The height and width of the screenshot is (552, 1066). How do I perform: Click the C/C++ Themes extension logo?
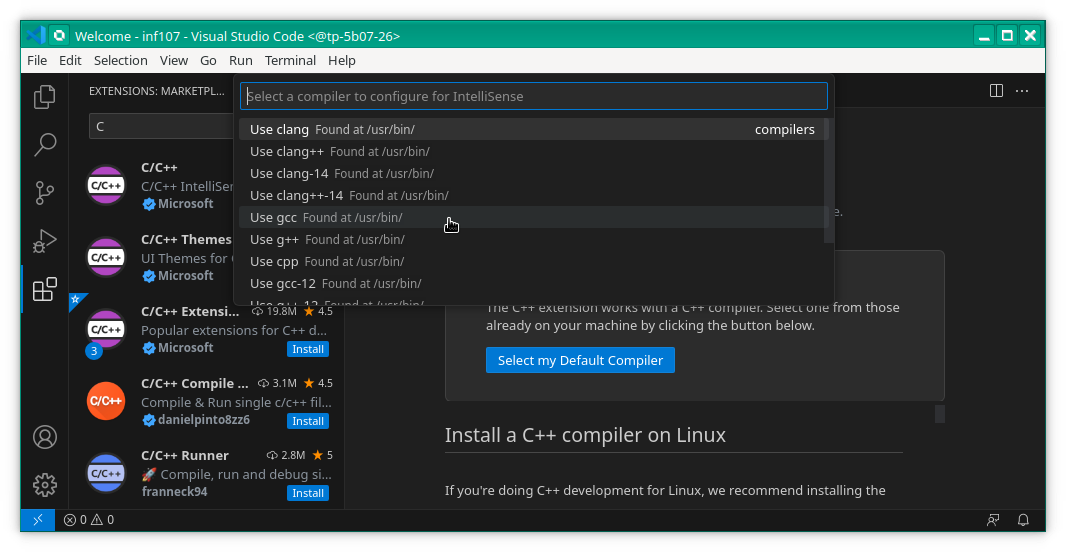tap(106, 257)
